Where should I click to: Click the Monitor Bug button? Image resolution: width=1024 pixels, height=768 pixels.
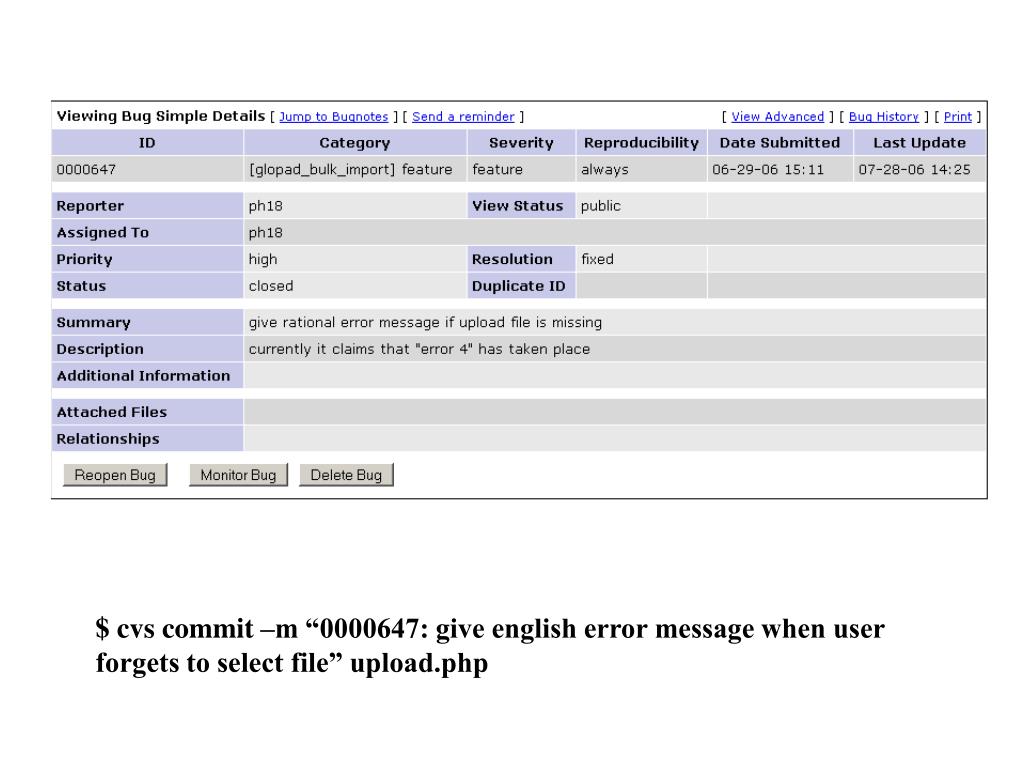click(238, 475)
